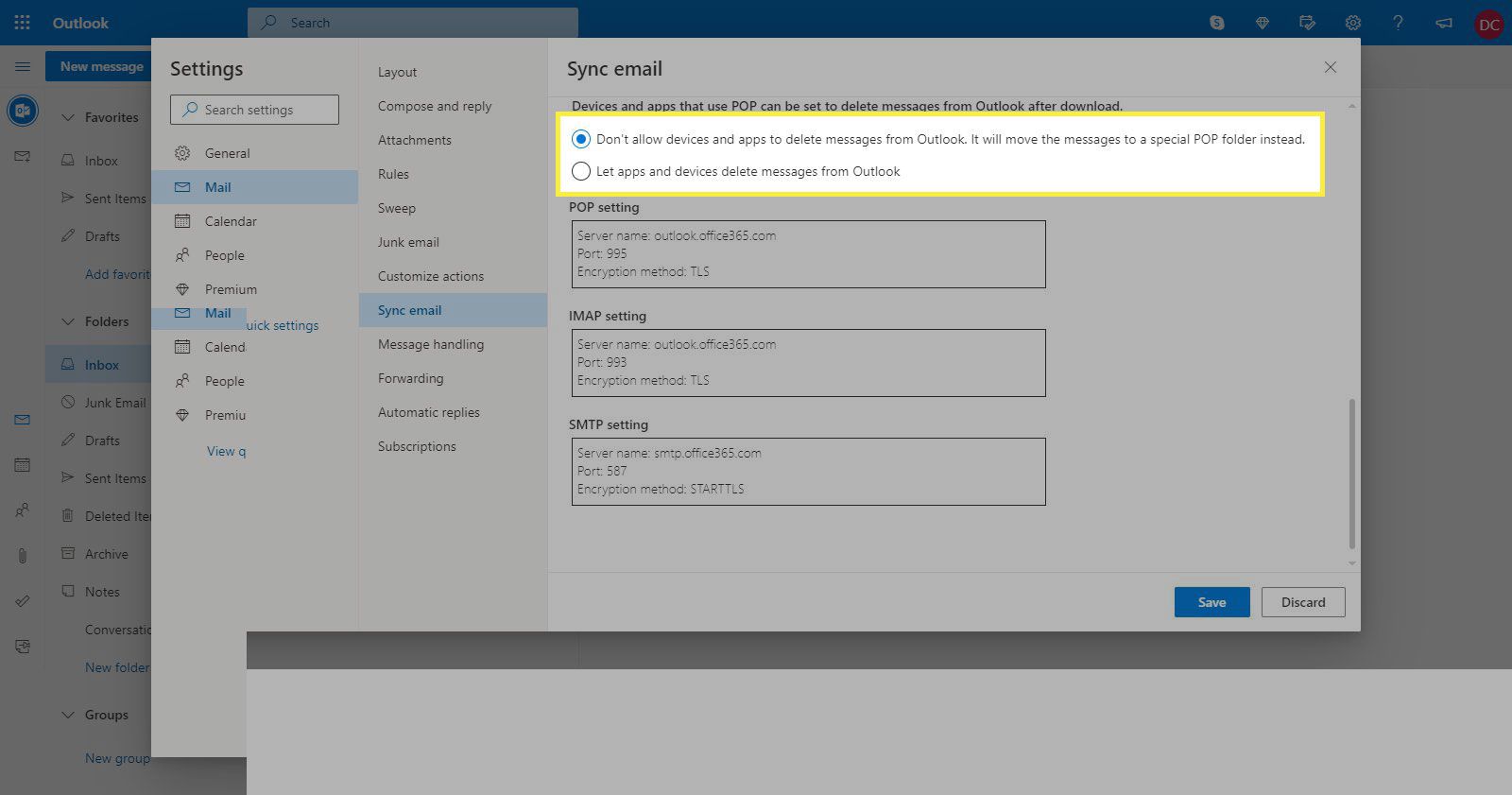Viewport: 1512px width, 795px height.
Task: Open Help question mark icon
Action: [x=1398, y=23]
